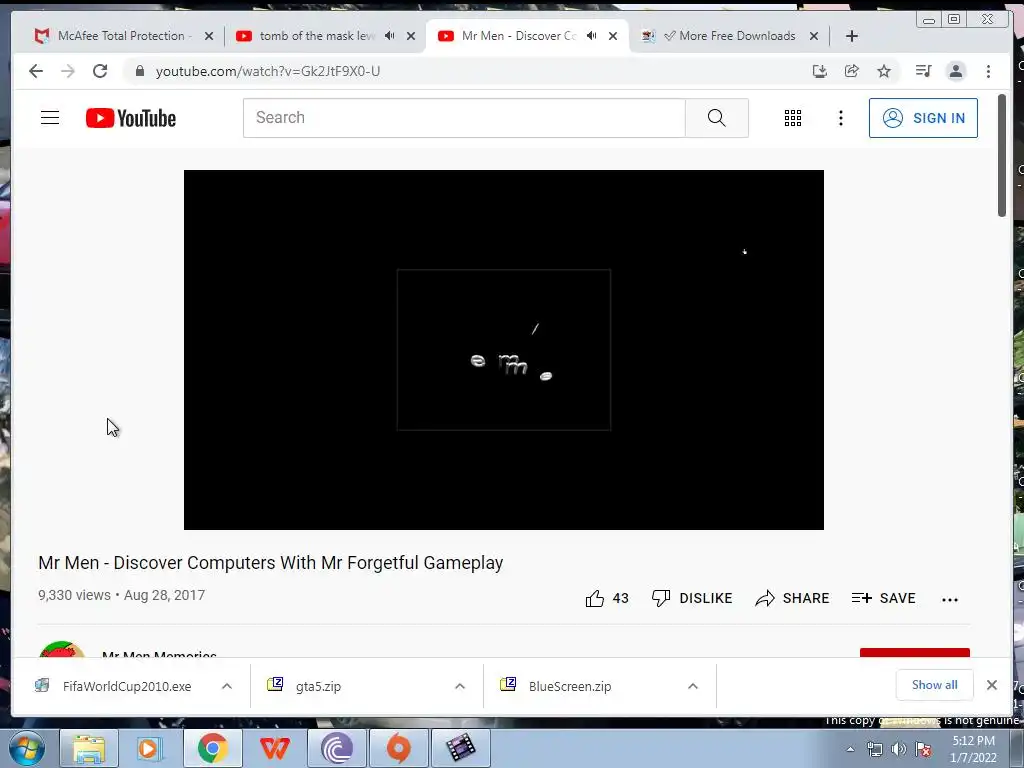View site info via the padlock icon

pyautogui.click(x=139, y=71)
